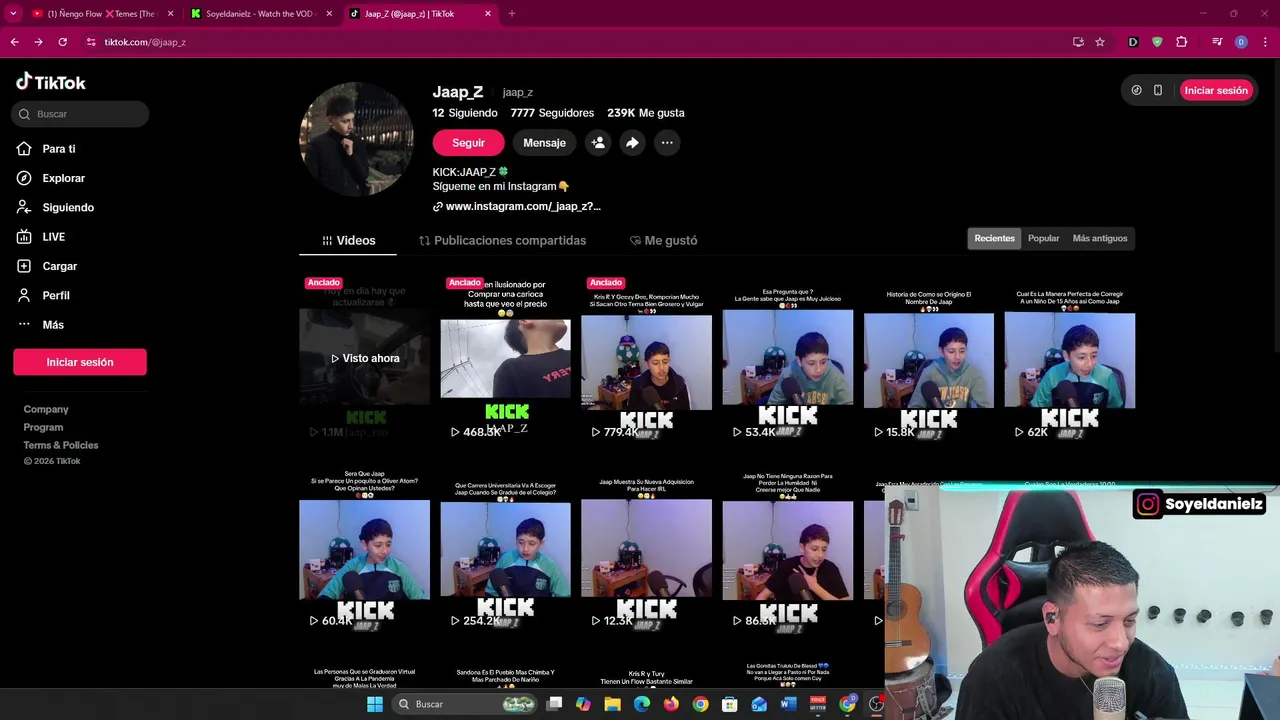Open the Instagram link in bio
The width and height of the screenshot is (1280, 720).
[x=517, y=206]
